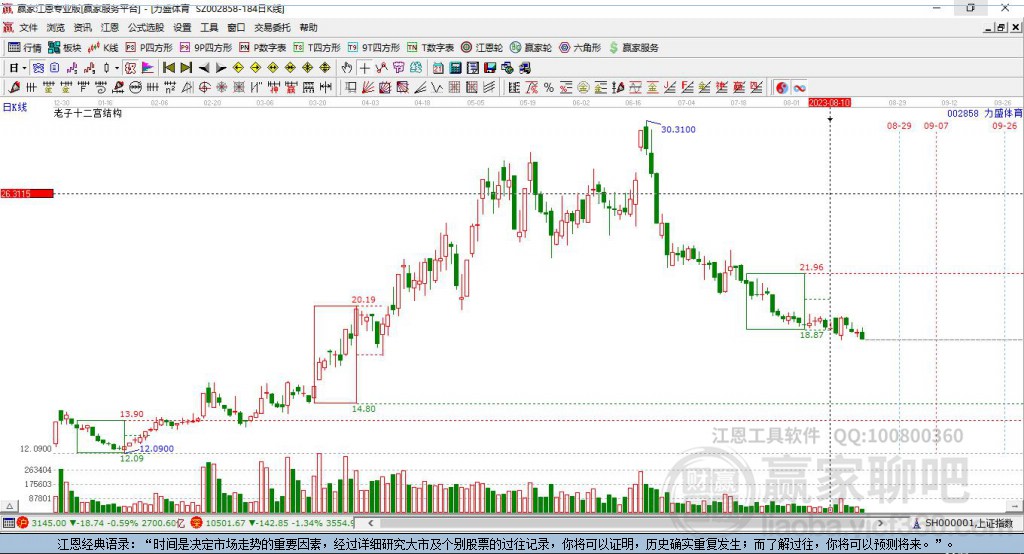Jump to first bar icon
Viewport: 1024px width, 554px height.
[168, 68]
